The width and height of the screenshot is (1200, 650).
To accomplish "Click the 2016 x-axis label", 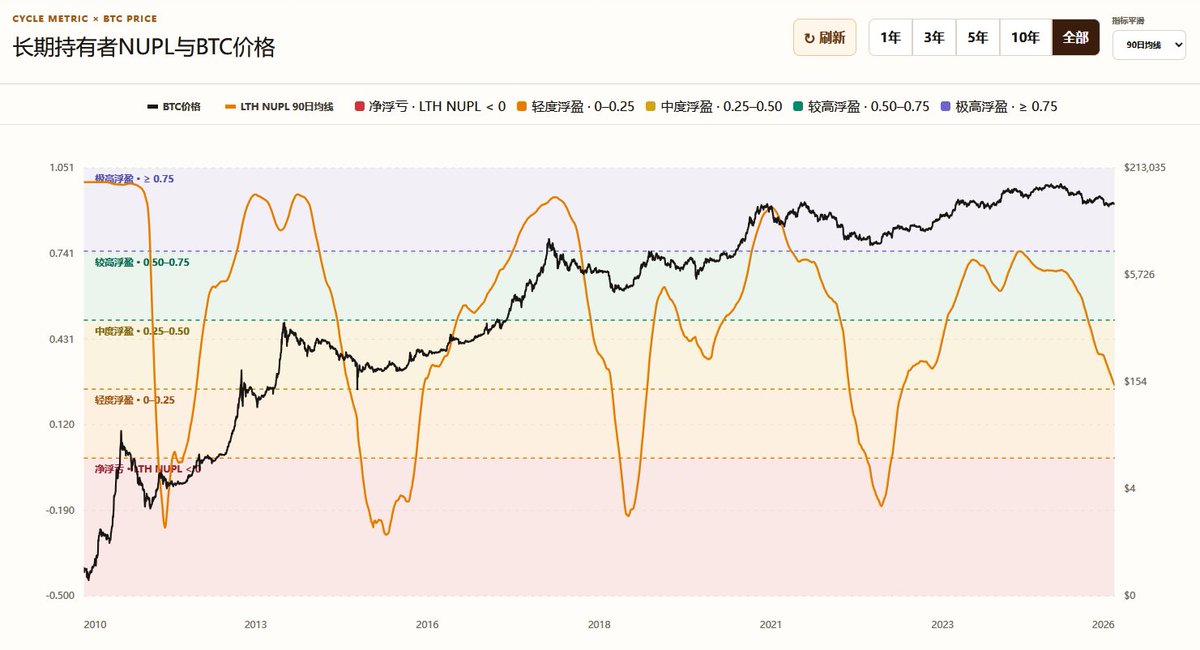I will coord(427,624).
